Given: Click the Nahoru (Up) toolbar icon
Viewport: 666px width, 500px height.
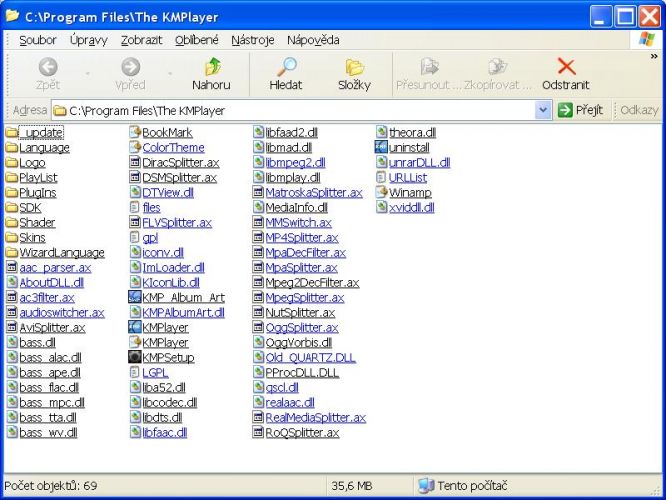Looking at the screenshot, I should click(x=213, y=66).
